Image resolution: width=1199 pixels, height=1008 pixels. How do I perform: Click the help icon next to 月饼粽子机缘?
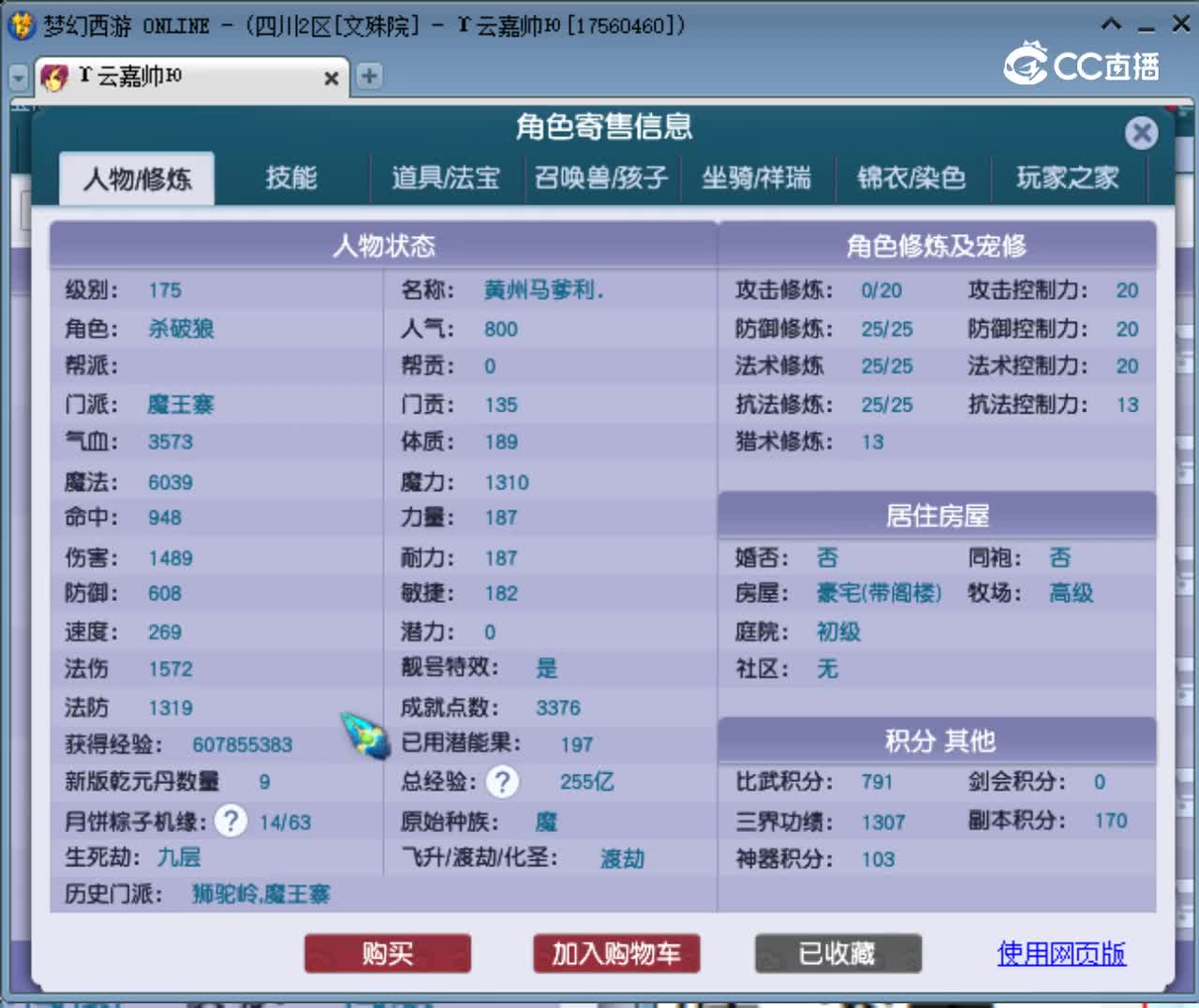(x=230, y=822)
